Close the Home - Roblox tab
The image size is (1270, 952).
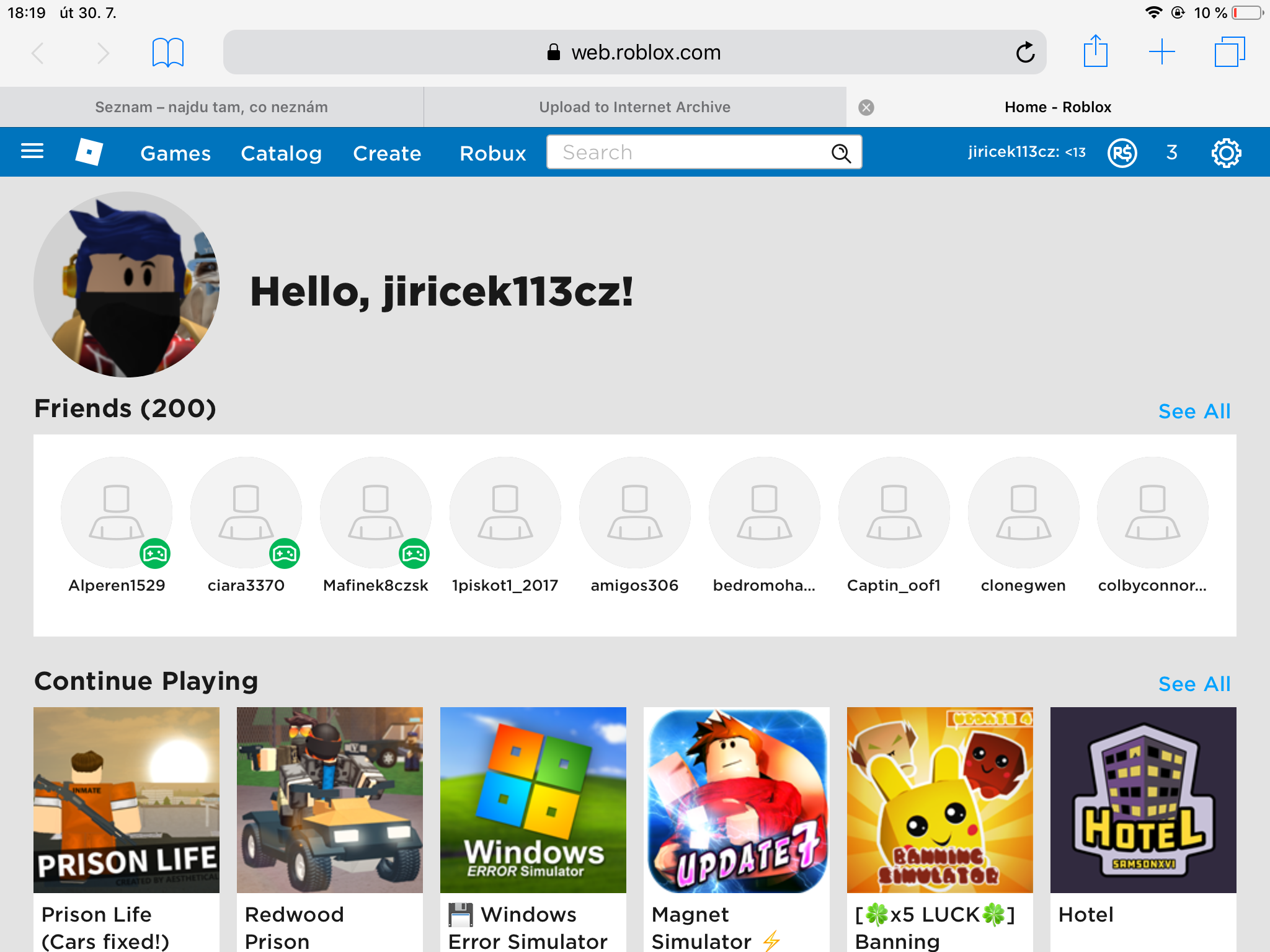tap(866, 107)
